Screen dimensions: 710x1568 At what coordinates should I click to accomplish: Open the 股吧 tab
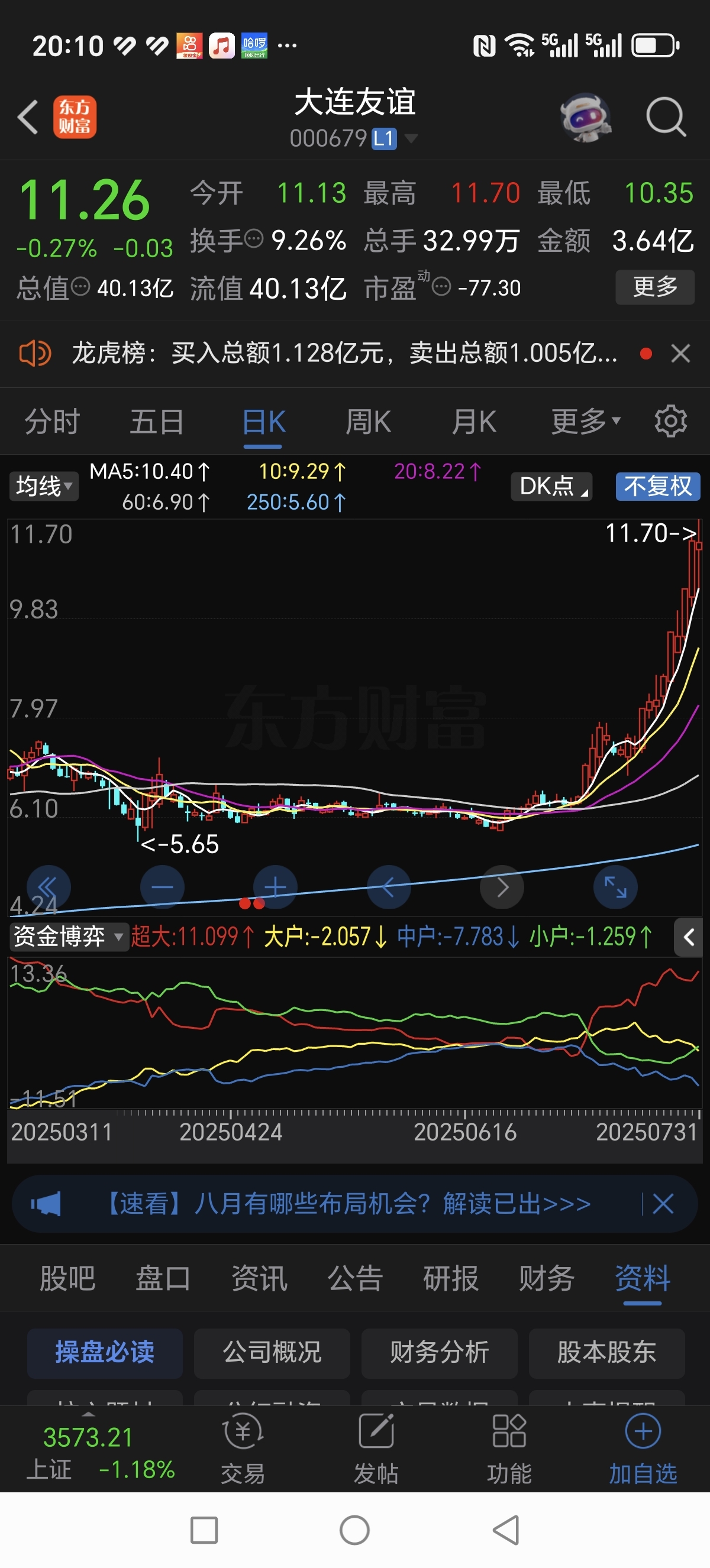click(x=67, y=1278)
